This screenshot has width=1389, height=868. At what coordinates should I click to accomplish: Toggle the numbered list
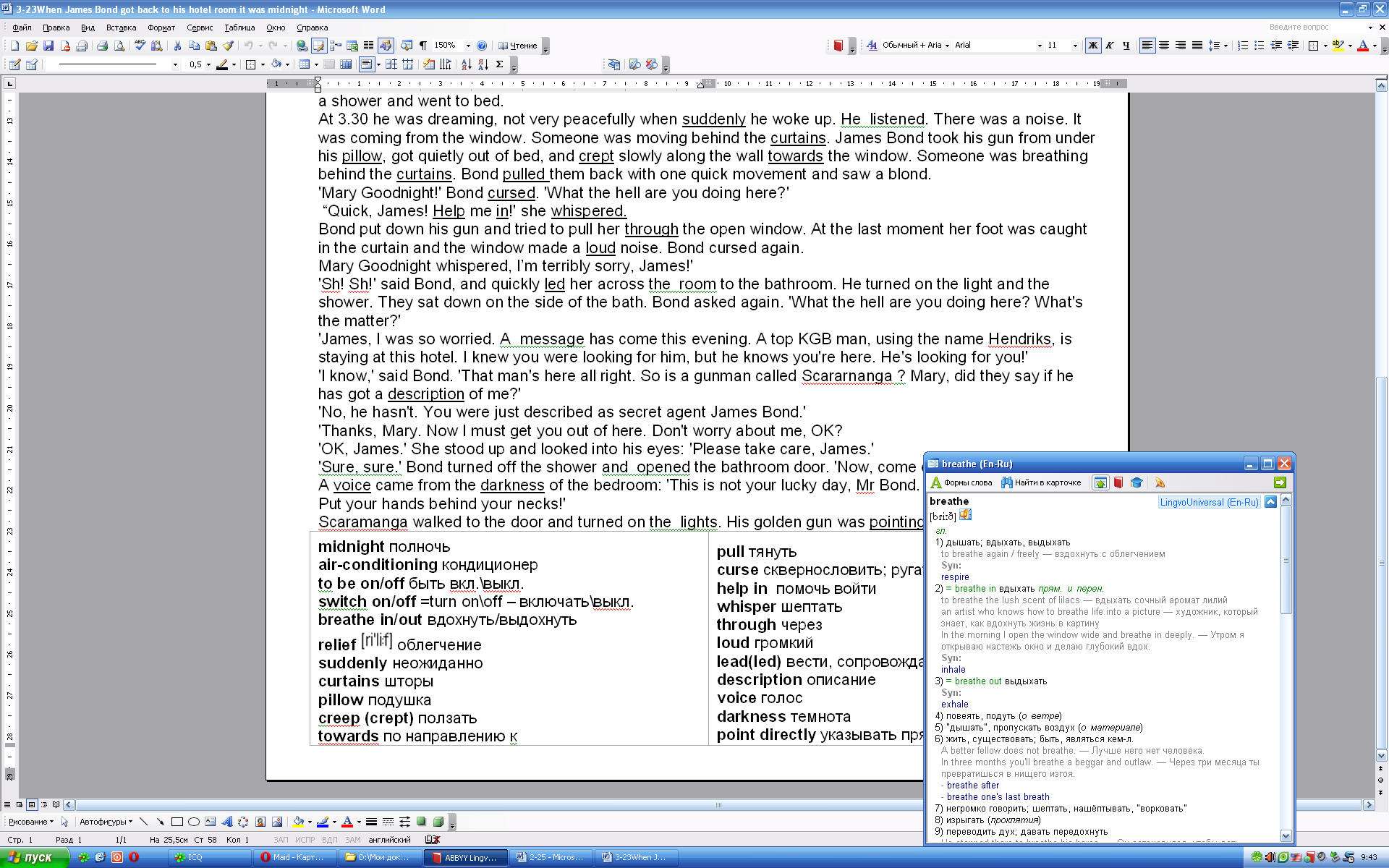coord(1243,45)
